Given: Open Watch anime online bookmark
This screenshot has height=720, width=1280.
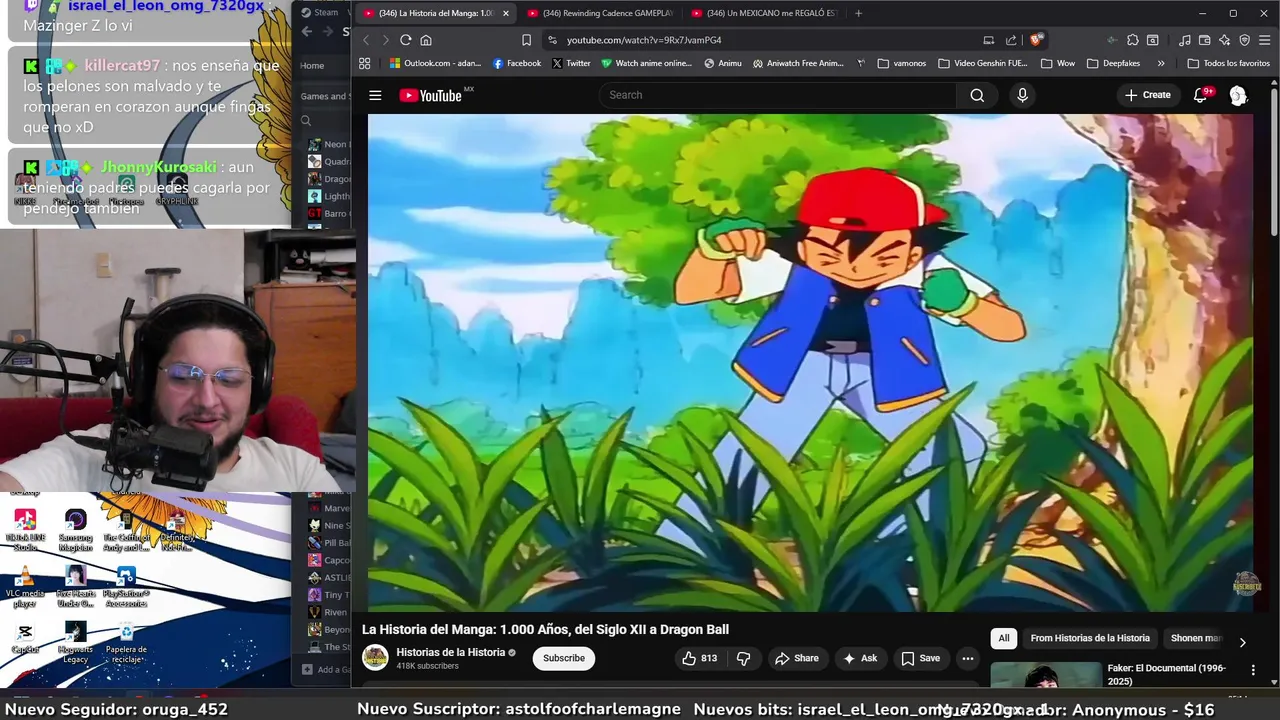Looking at the screenshot, I should click(647, 63).
